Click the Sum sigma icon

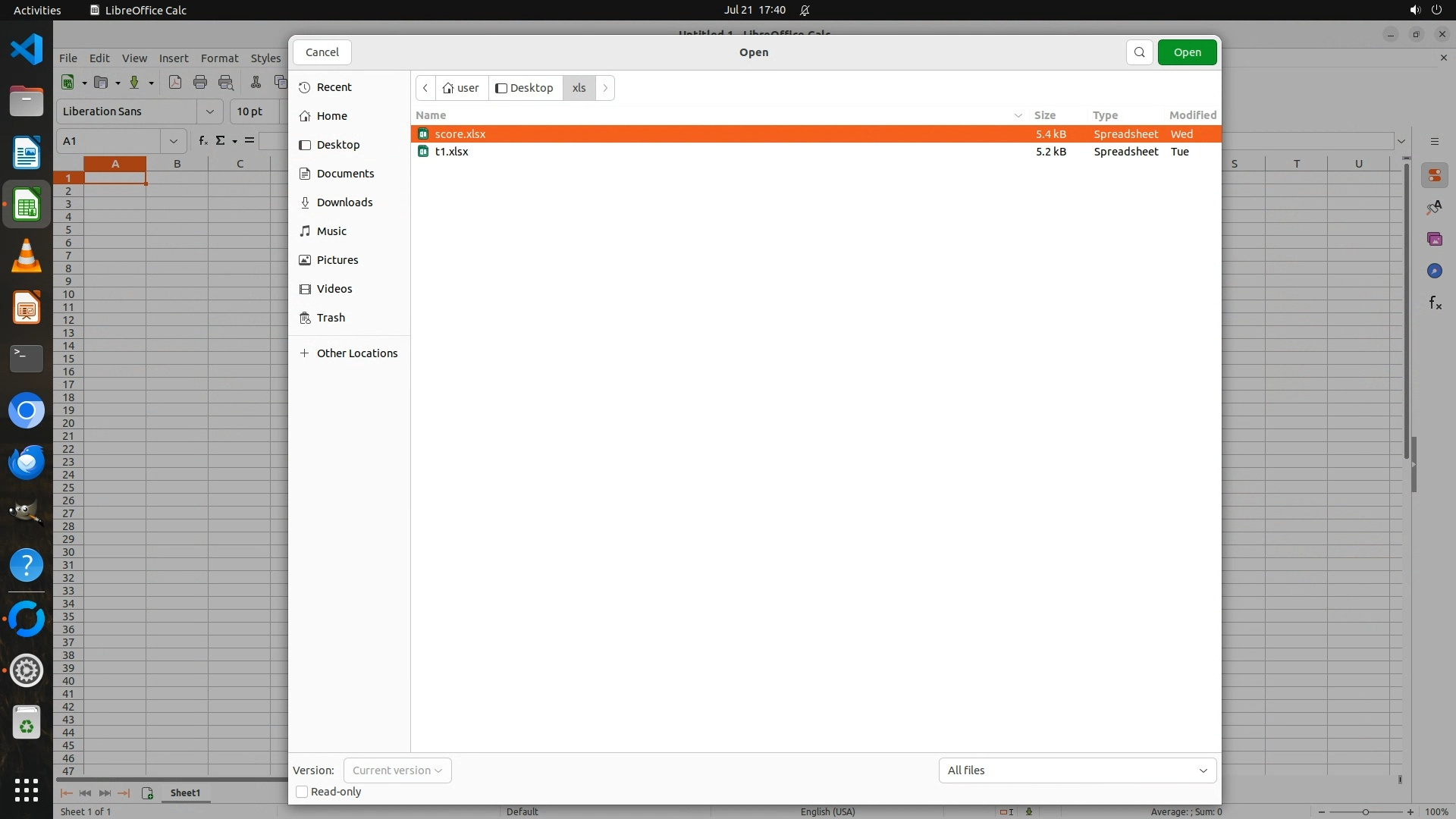221,140
